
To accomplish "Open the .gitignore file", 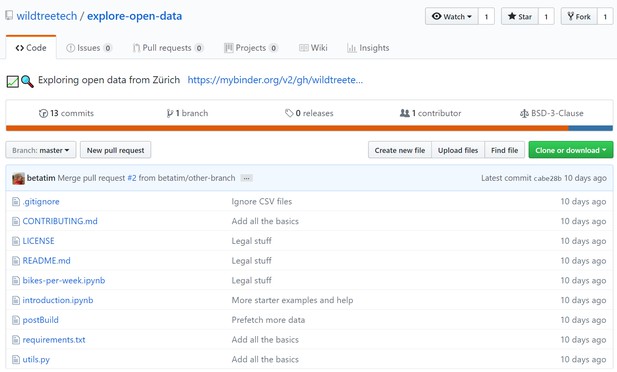I will [x=41, y=202].
